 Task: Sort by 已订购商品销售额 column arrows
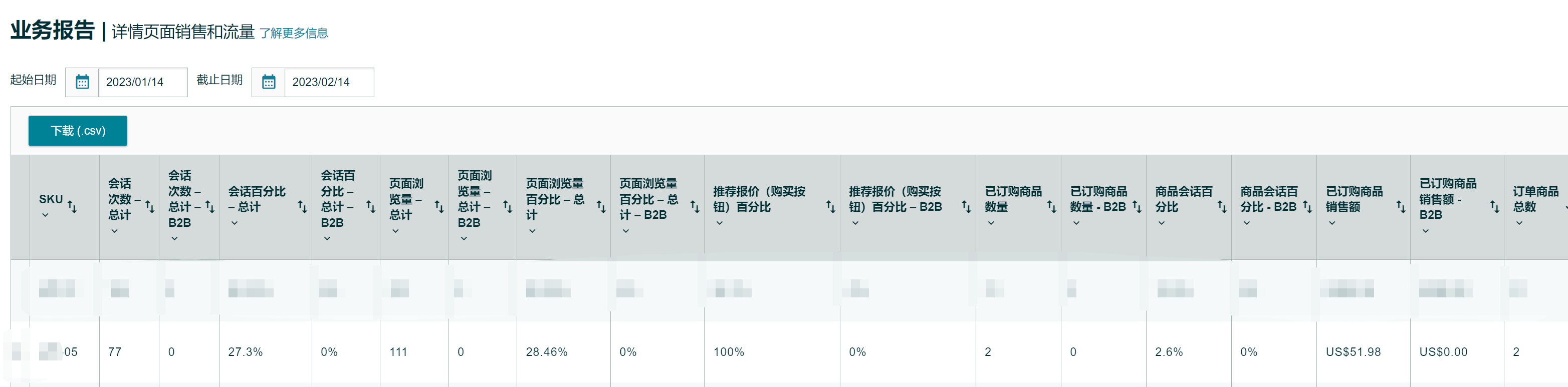[x=1401, y=207]
